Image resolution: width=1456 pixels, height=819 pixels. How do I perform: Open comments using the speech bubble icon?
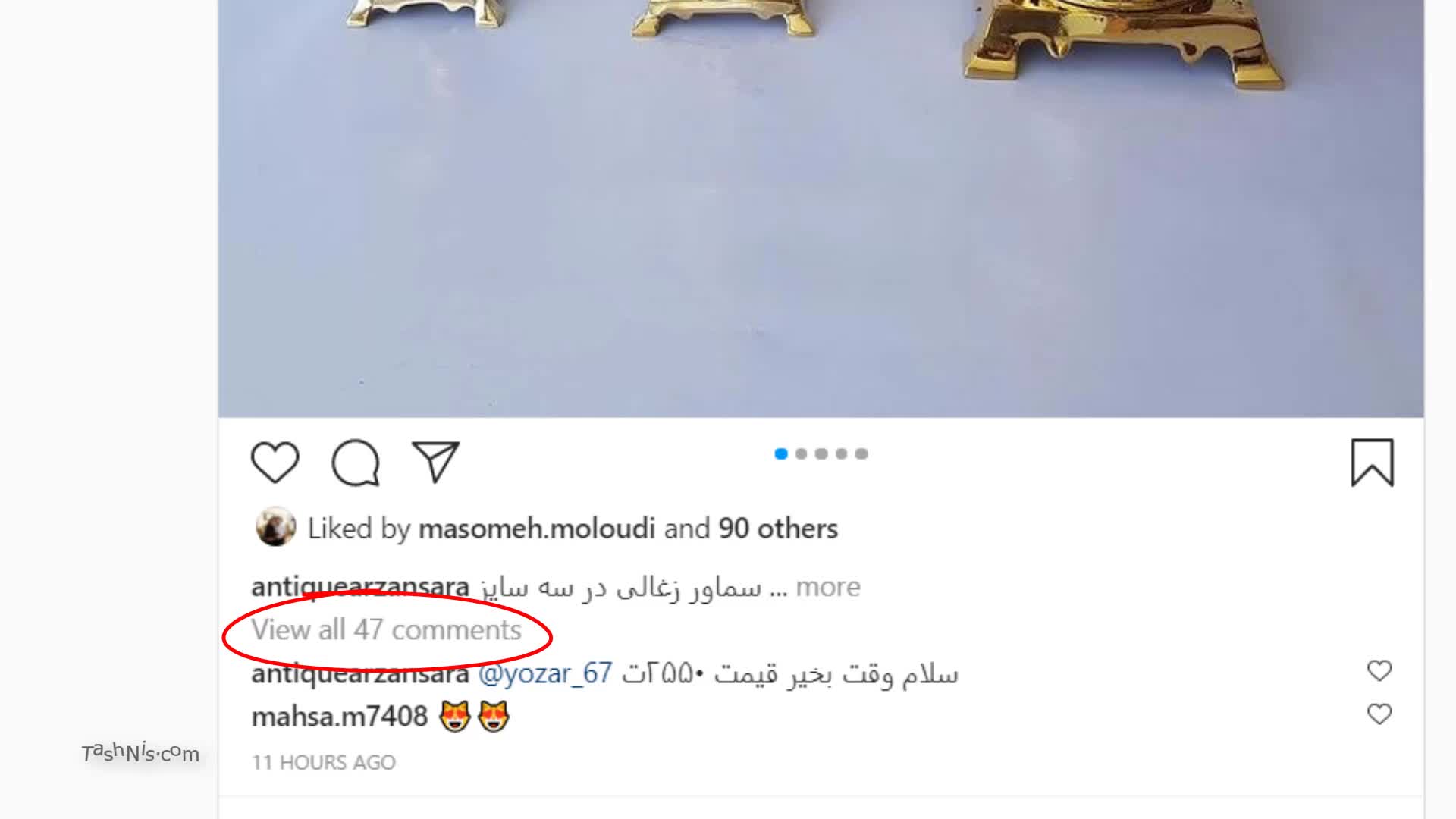click(355, 462)
